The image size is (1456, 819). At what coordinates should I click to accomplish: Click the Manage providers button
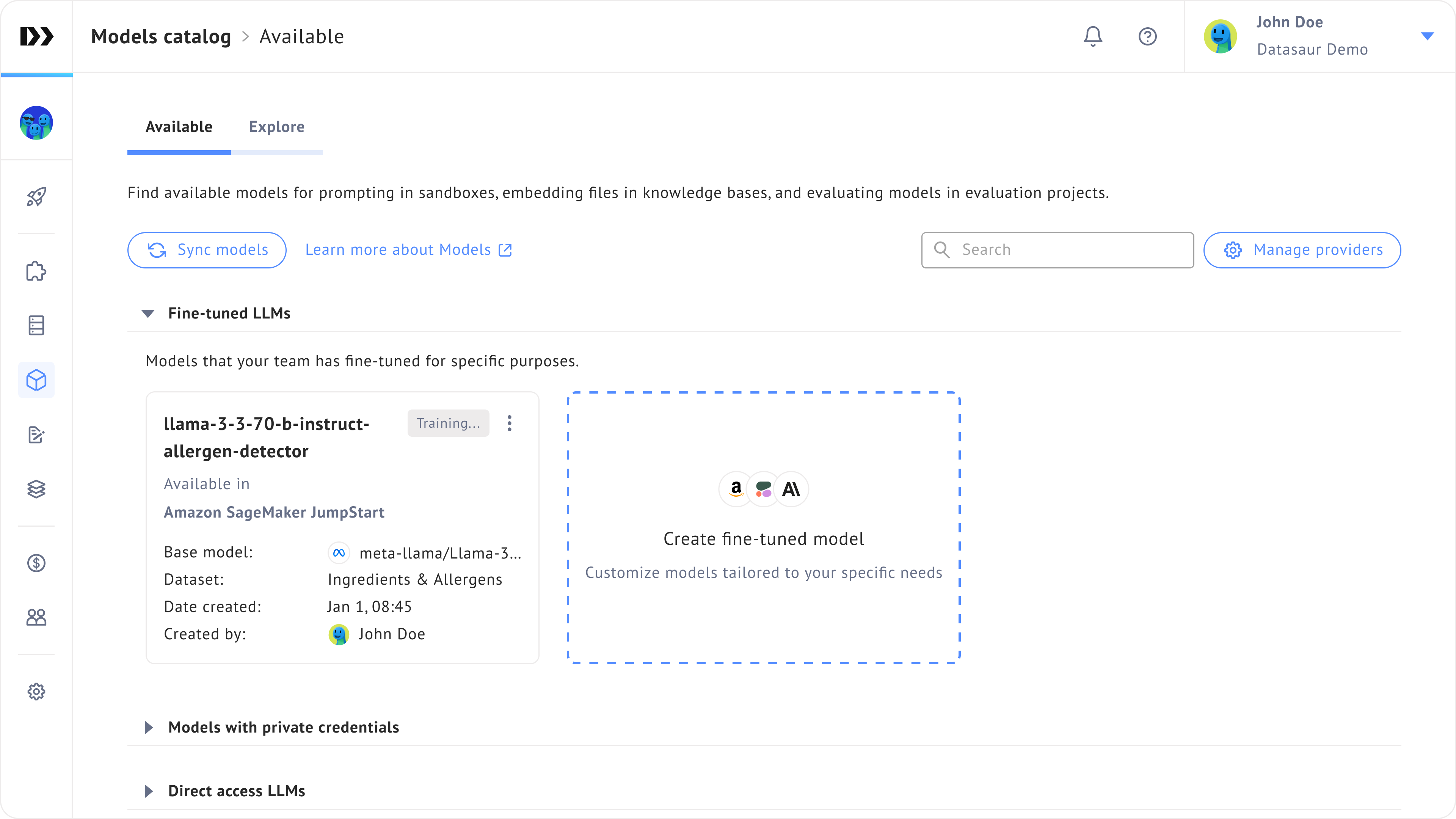(x=1302, y=250)
